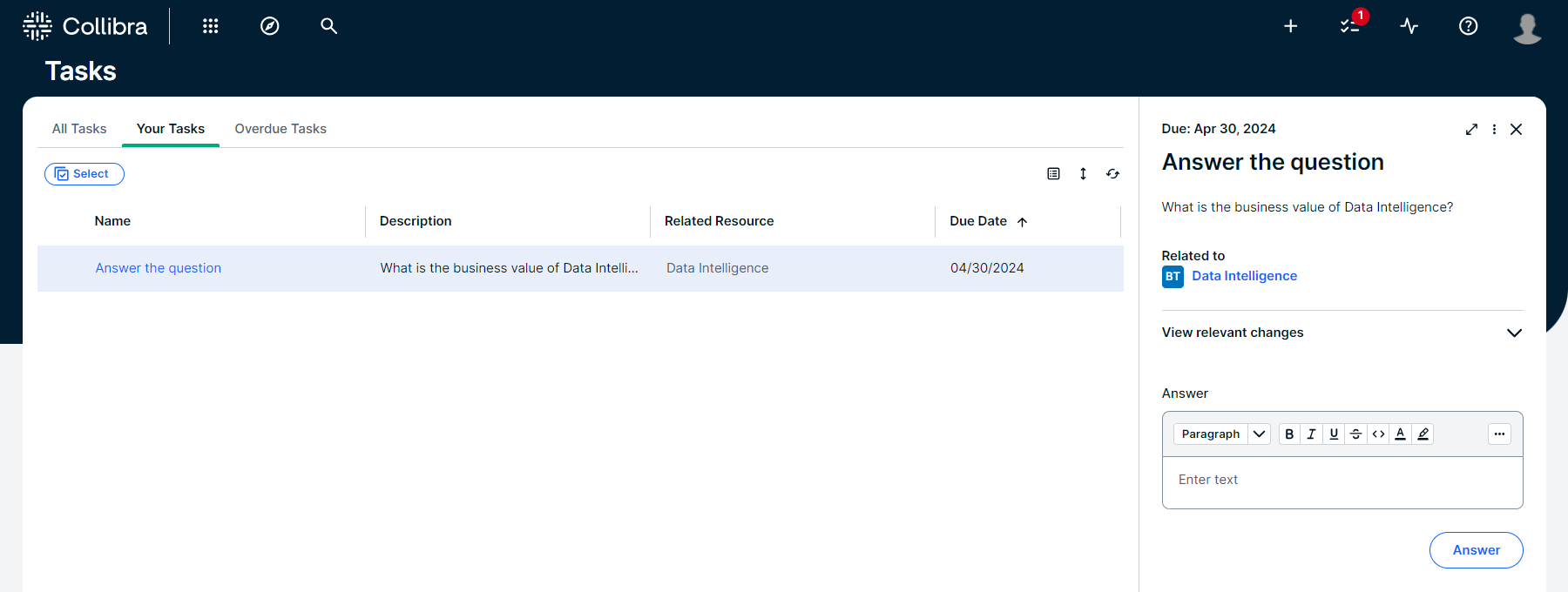Click the plus create icon
1568x592 pixels.
tap(1291, 26)
